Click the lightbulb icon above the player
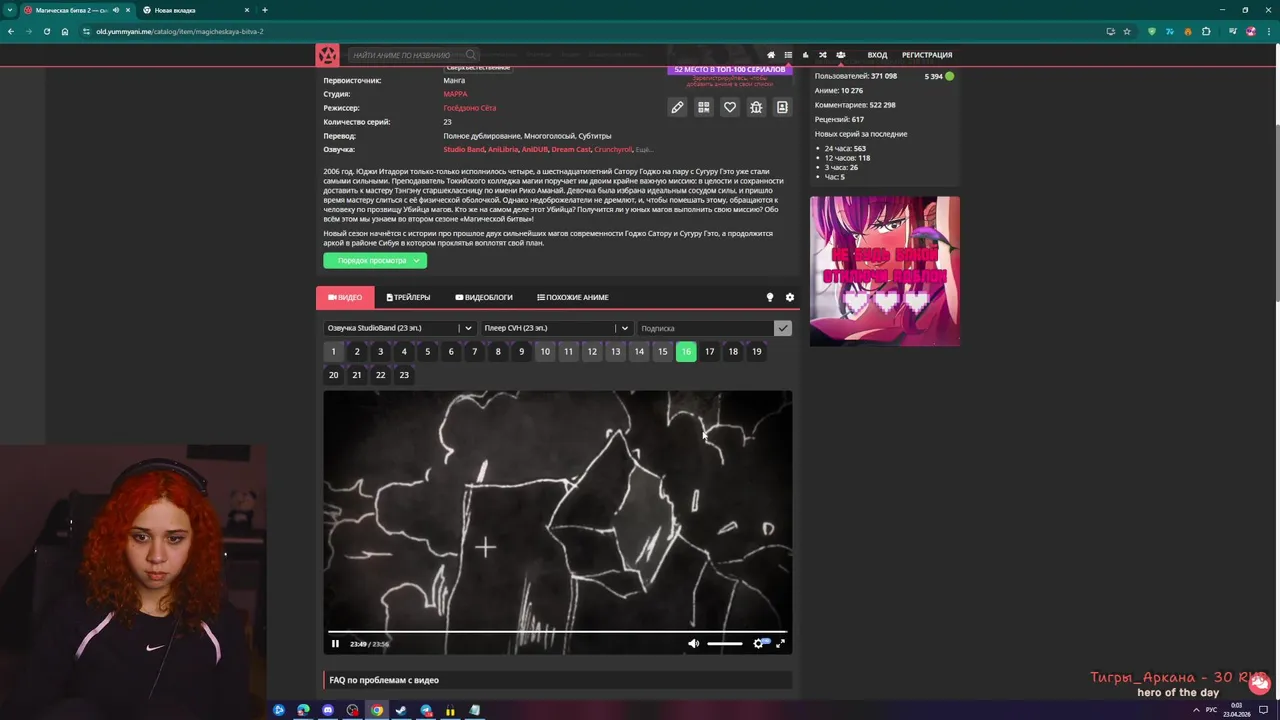This screenshot has height=720, width=1280. (770, 297)
